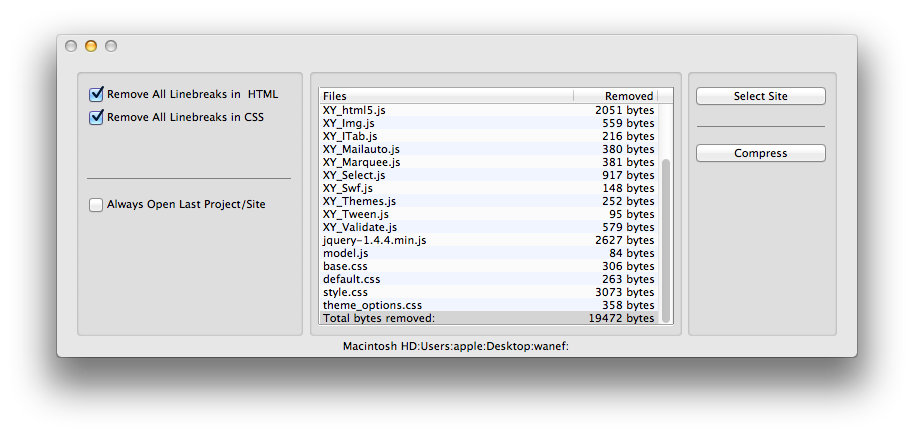The image size is (914, 436).
Task: Select the theme_options.css row
Action: [x=488, y=305]
